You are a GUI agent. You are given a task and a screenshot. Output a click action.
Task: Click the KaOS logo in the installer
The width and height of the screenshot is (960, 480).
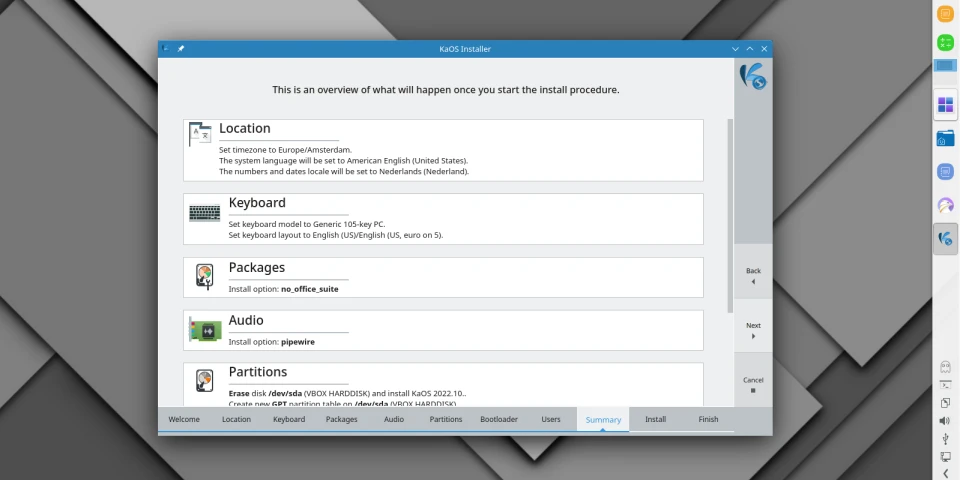pos(752,77)
